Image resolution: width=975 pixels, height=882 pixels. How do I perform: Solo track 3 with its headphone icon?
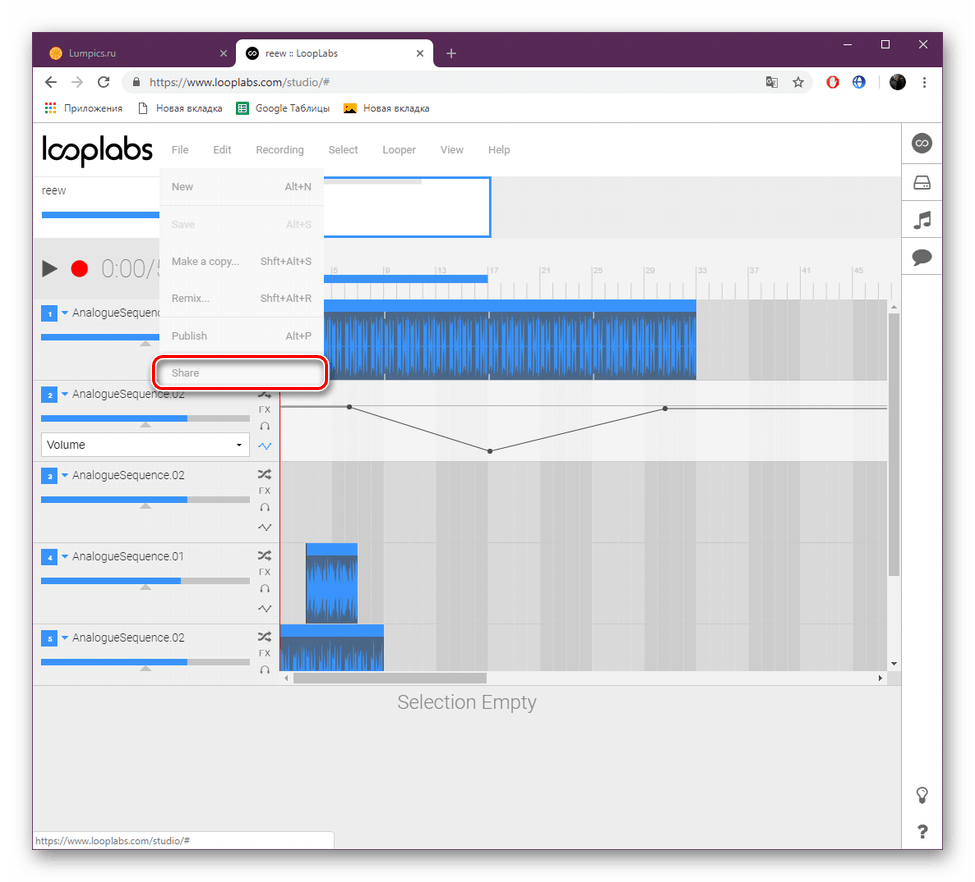[x=264, y=508]
